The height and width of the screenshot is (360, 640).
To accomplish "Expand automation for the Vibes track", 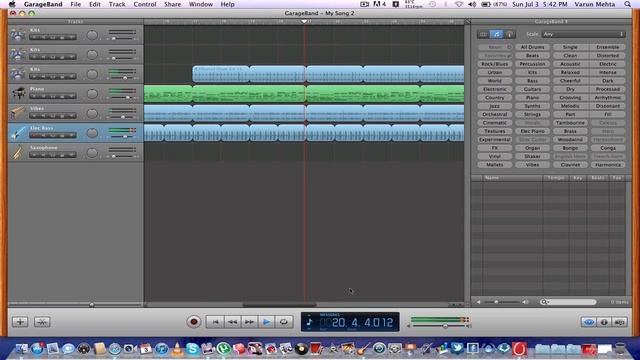I will pos(71,116).
